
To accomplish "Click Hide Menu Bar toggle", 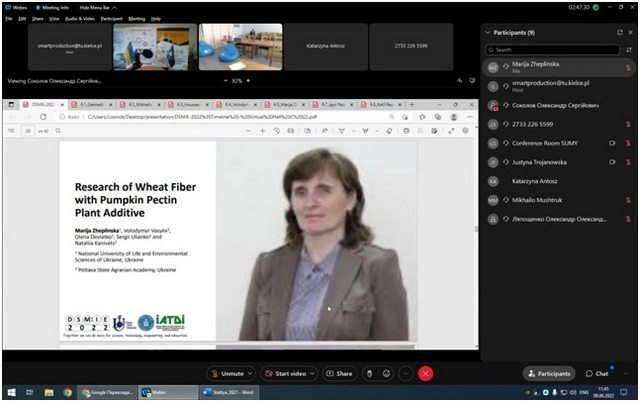I will pos(98,8).
